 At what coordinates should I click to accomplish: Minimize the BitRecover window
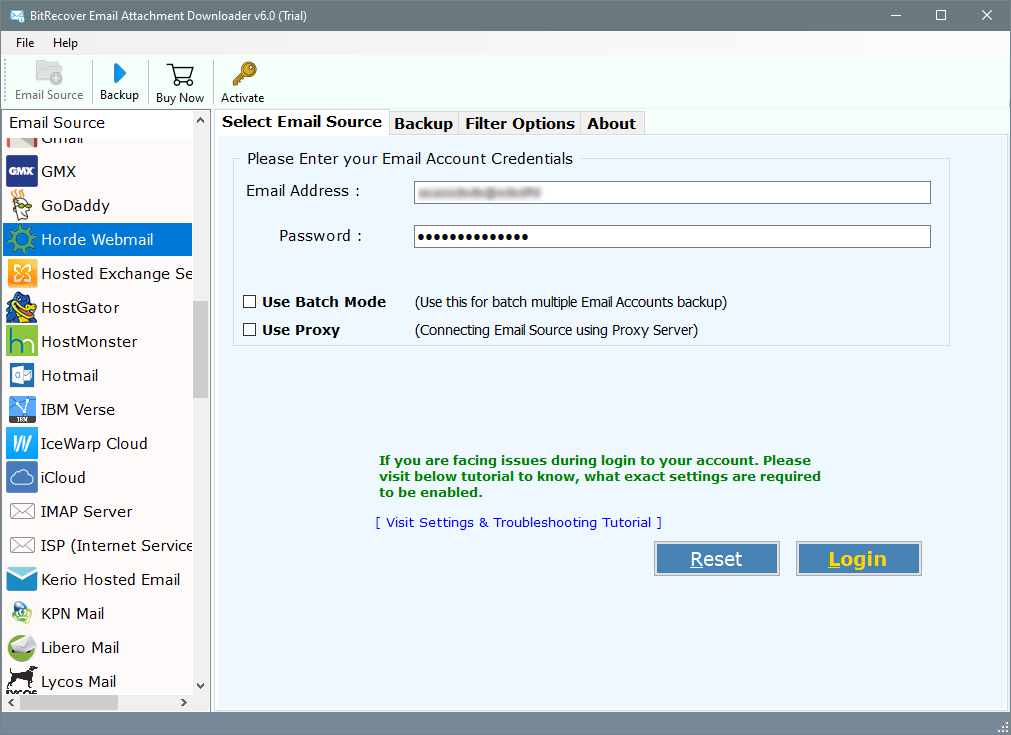[896, 15]
